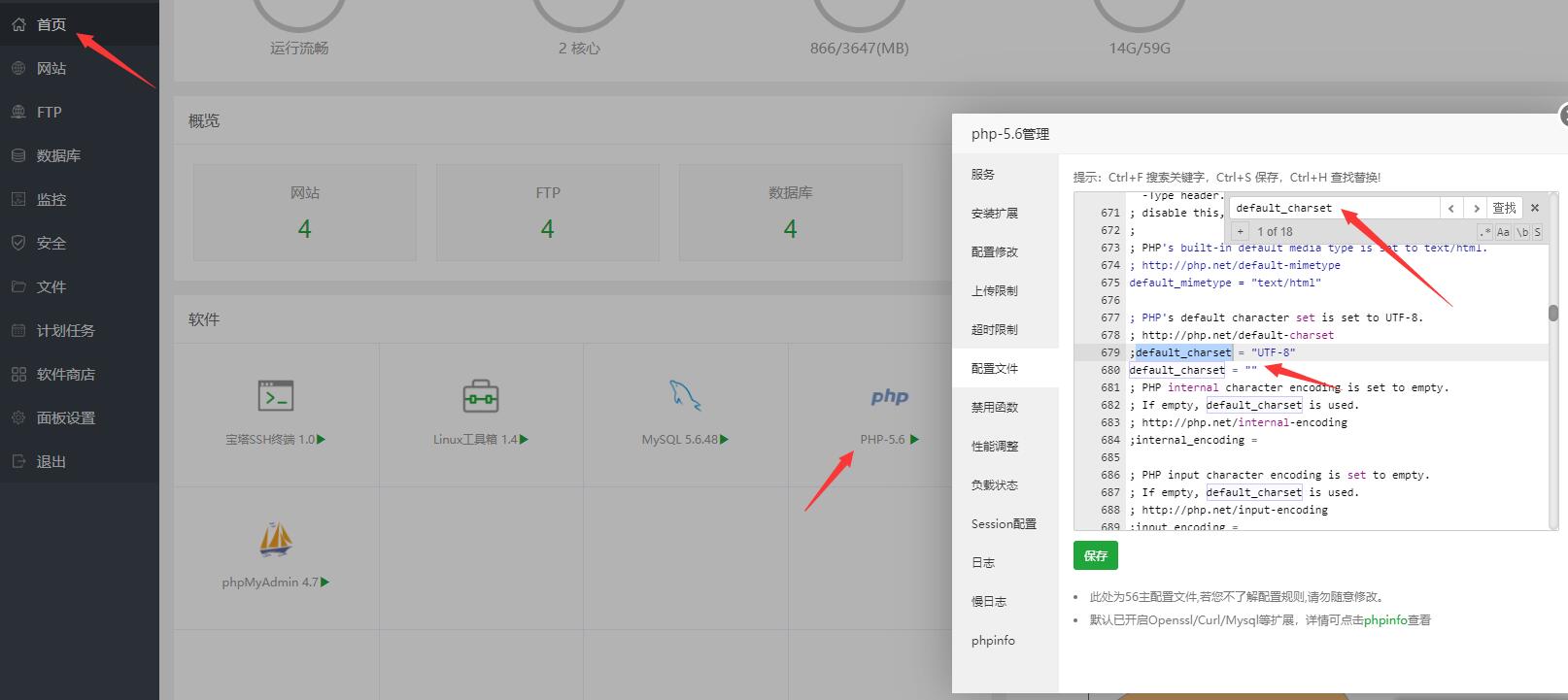Open the 配置修改 tab
The height and width of the screenshot is (700, 1568).
[1006, 252]
